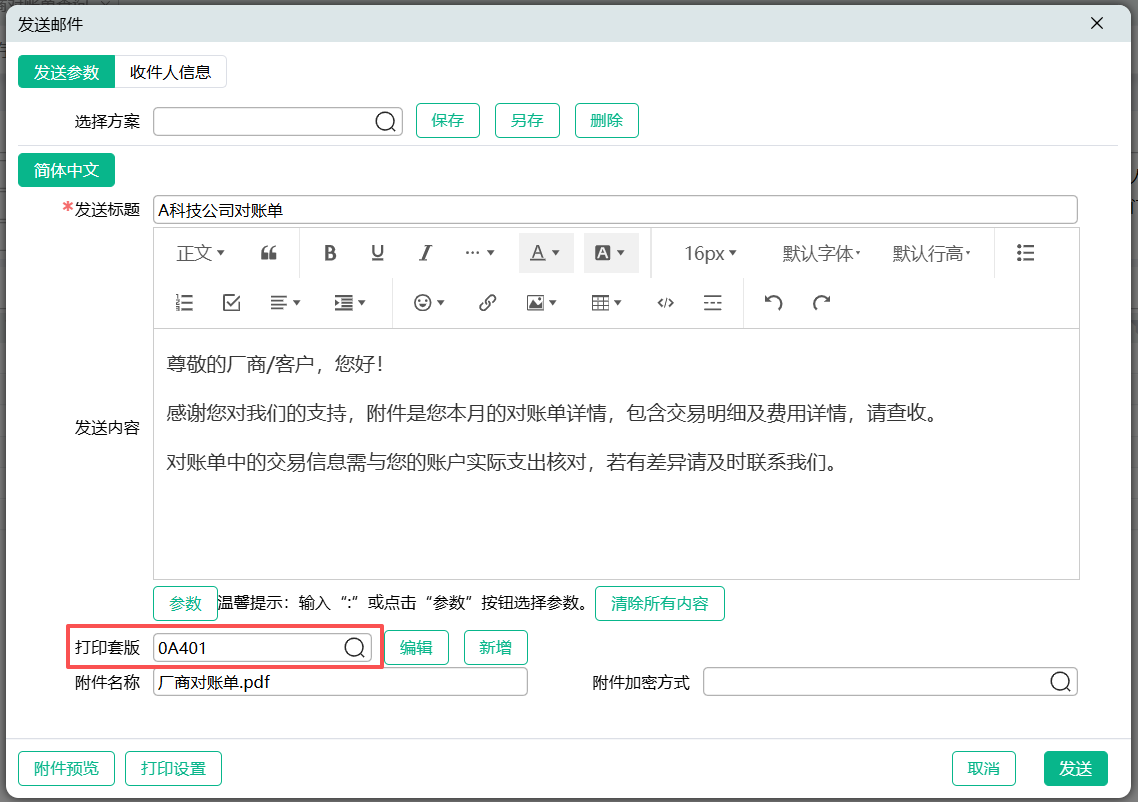
Task: Insert a to-do checkbox list
Action: click(x=232, y=303)
